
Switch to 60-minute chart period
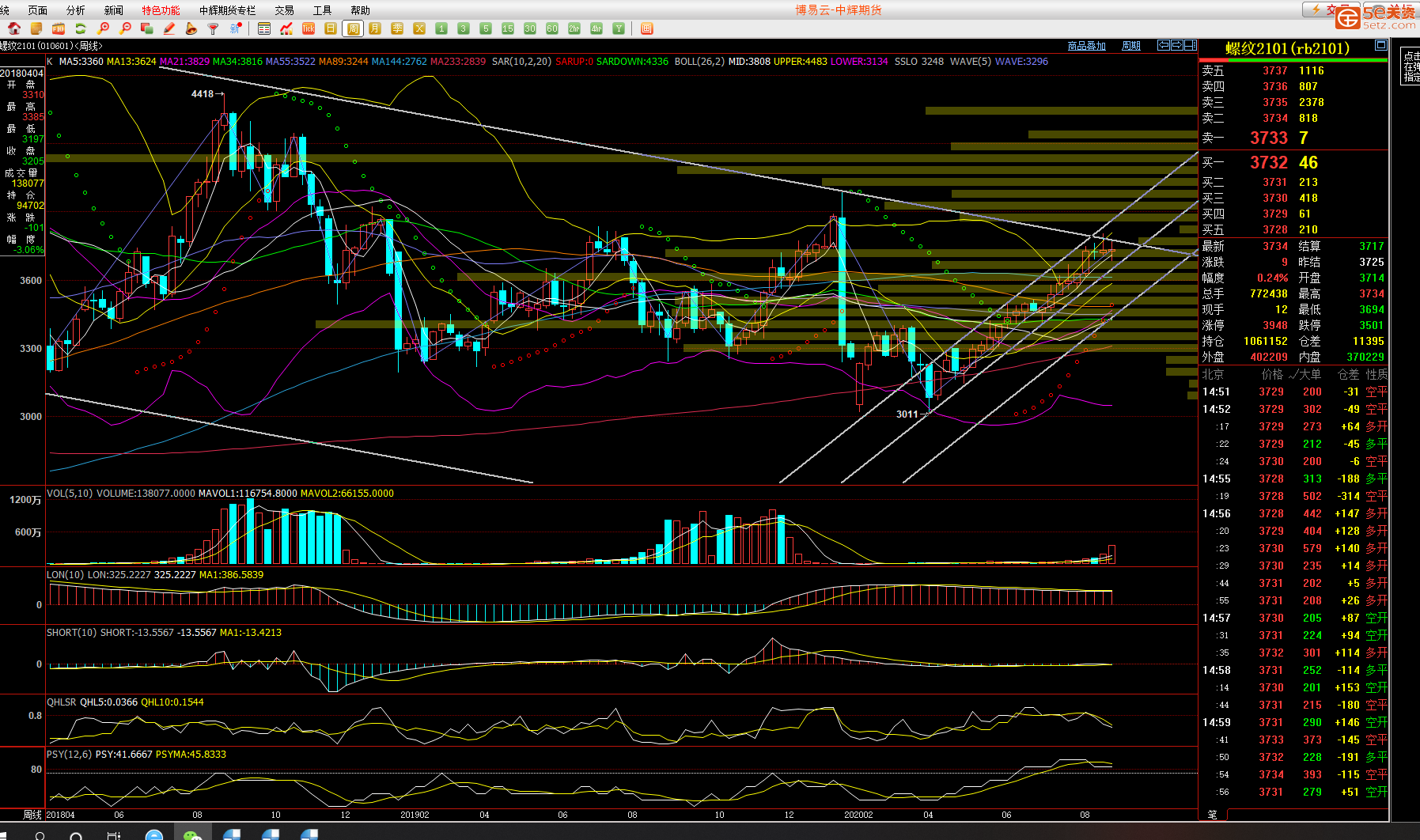coord(552,28)
